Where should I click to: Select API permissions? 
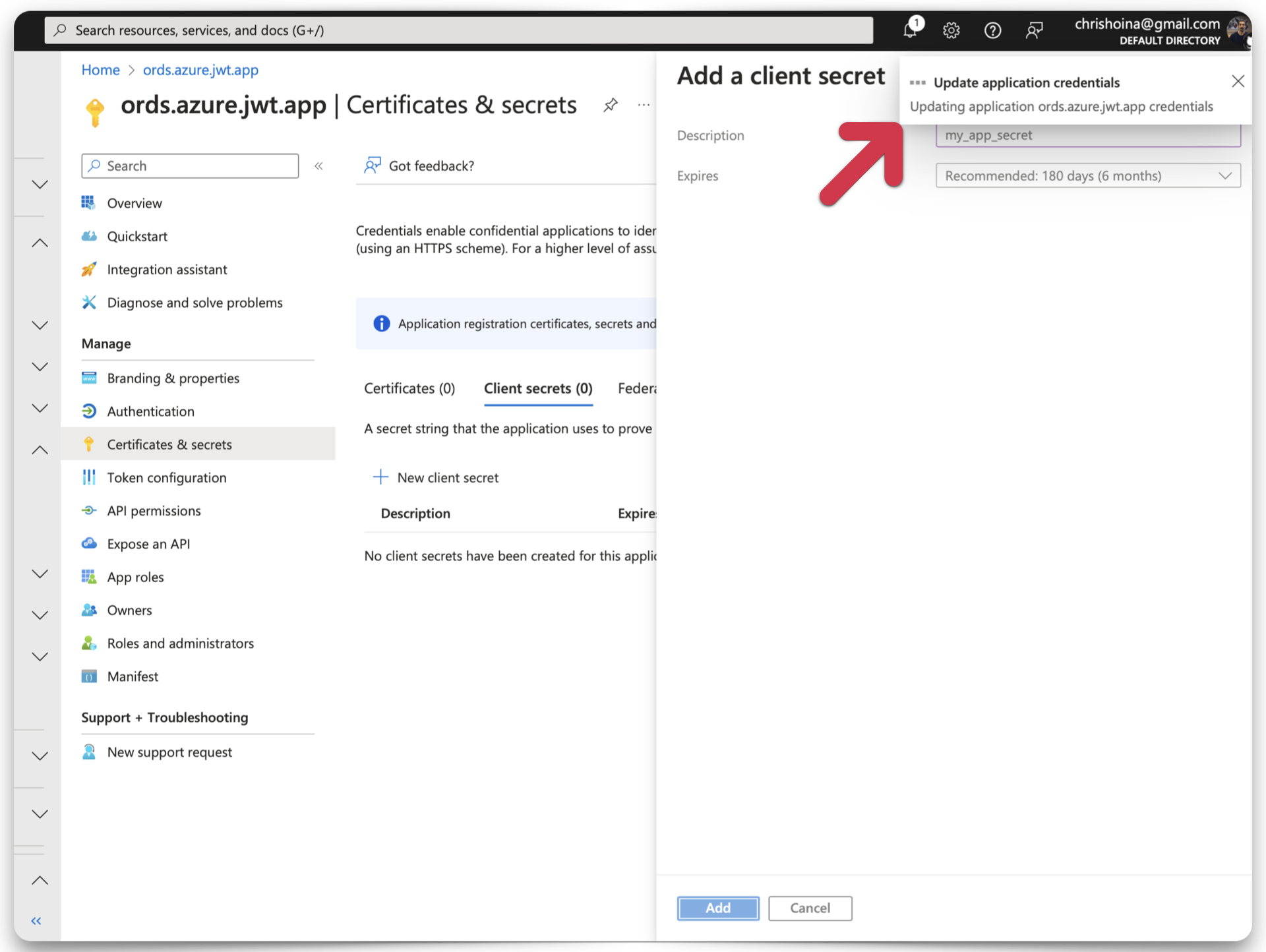click(154, 510)
